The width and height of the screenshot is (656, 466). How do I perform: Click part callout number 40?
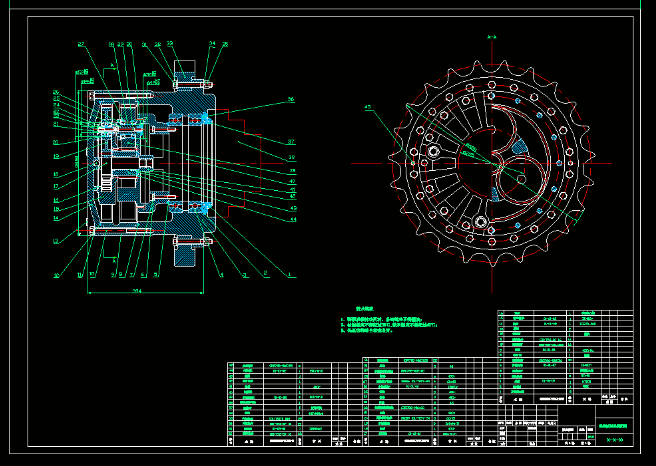tap(292, 182)
